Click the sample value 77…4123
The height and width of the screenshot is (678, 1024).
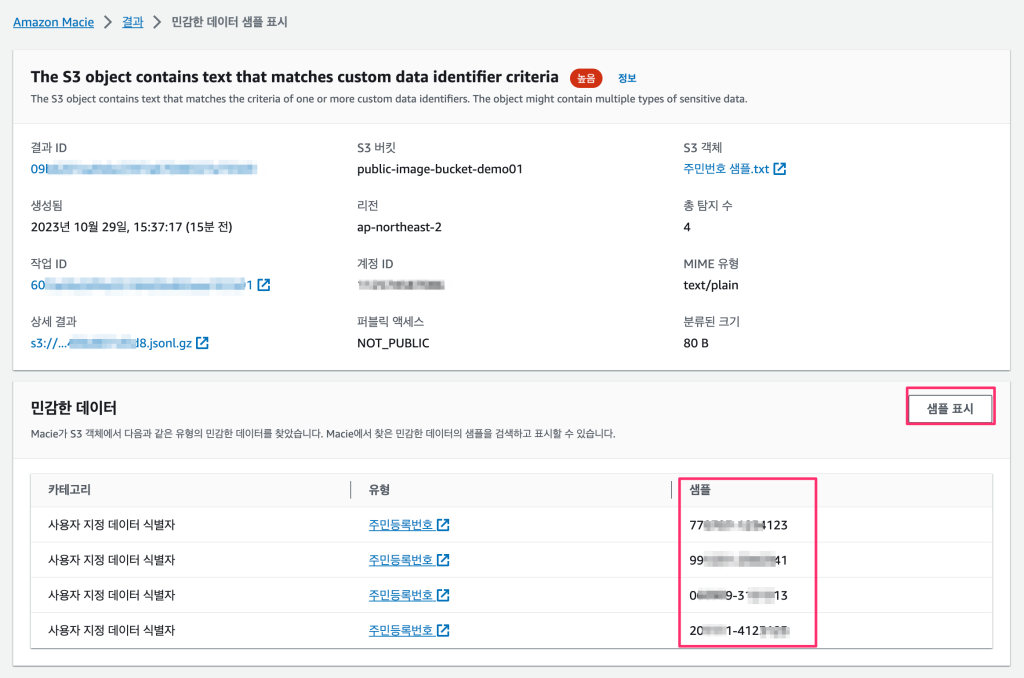pos(739,525)
